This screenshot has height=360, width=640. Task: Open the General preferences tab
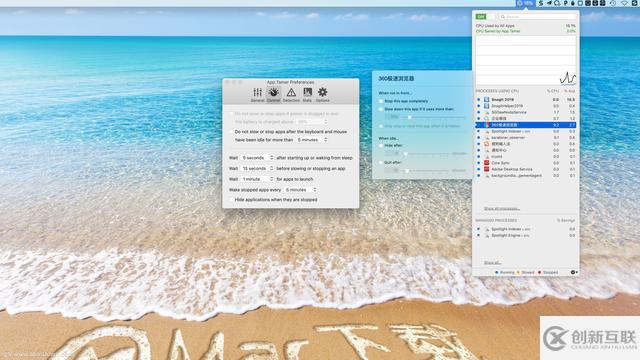point(257,95)
